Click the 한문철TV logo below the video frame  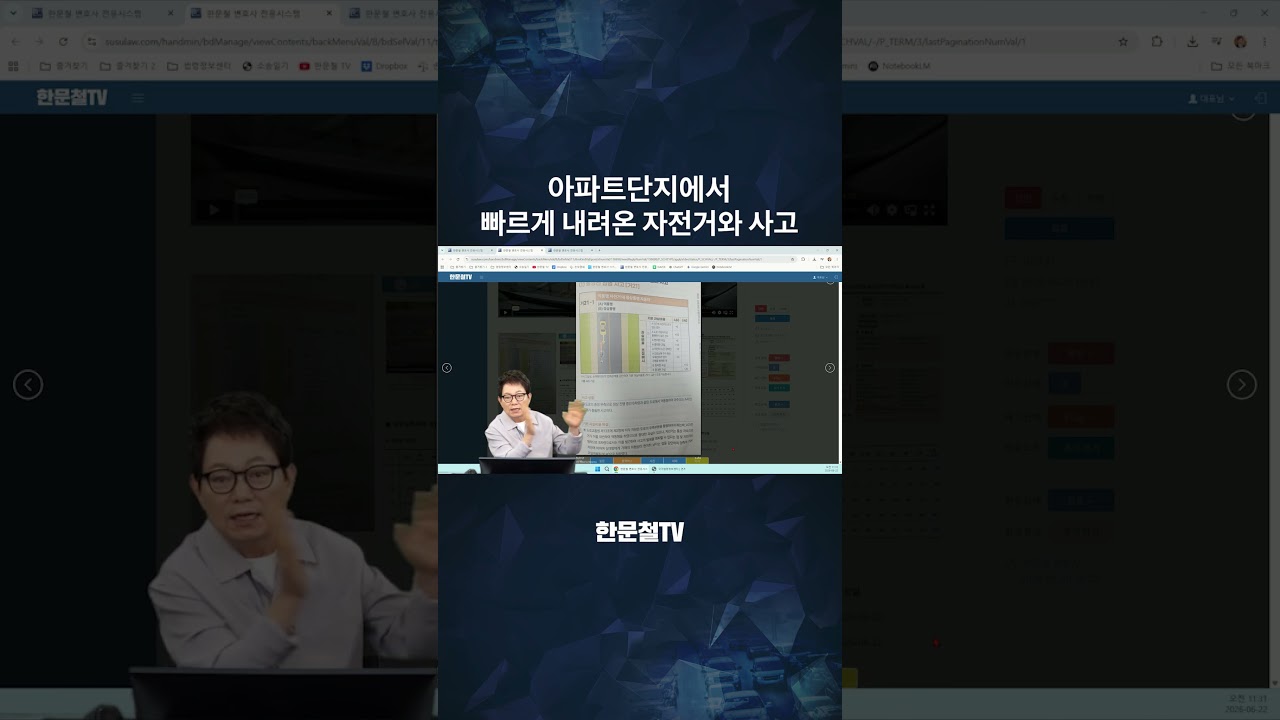[639, 532]
